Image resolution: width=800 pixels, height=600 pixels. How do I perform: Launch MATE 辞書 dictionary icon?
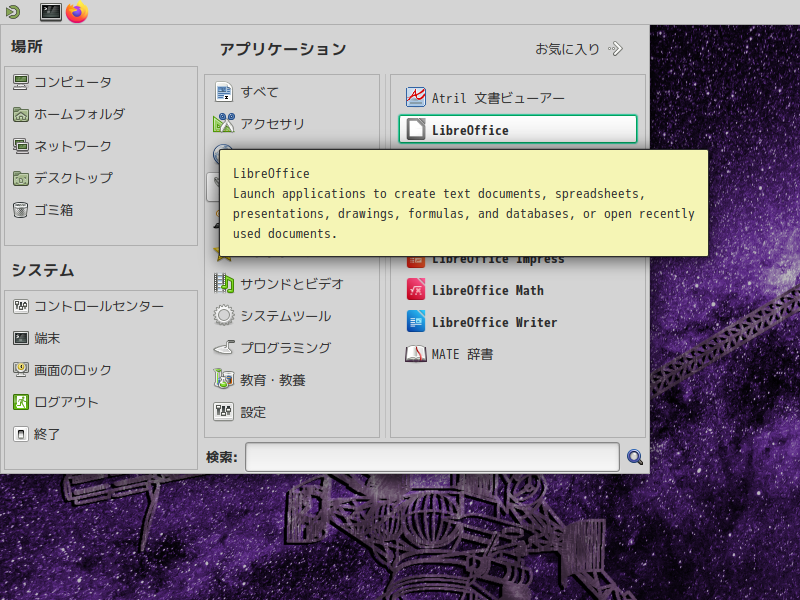(x=415, y=354)
